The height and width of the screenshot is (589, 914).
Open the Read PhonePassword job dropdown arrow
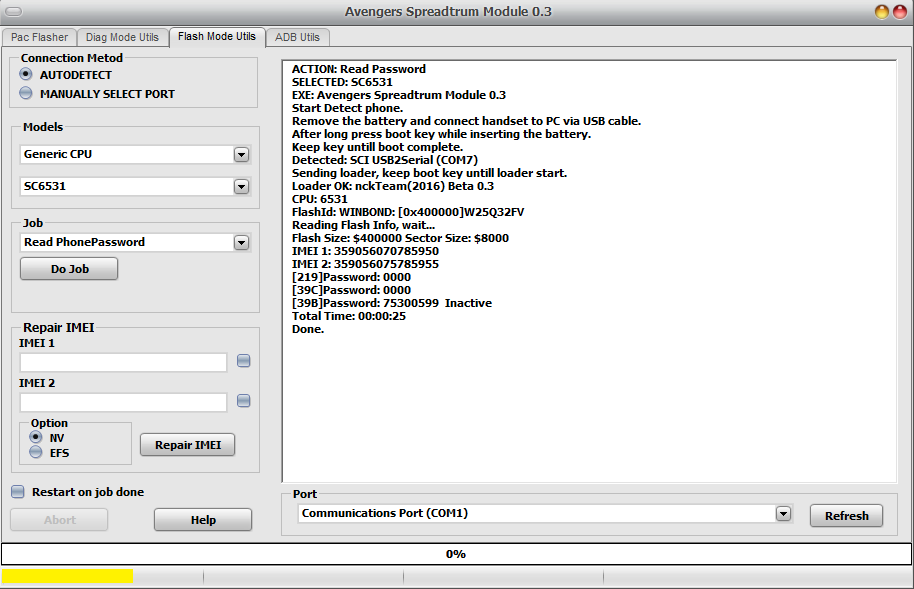click(x=241, y=243)
